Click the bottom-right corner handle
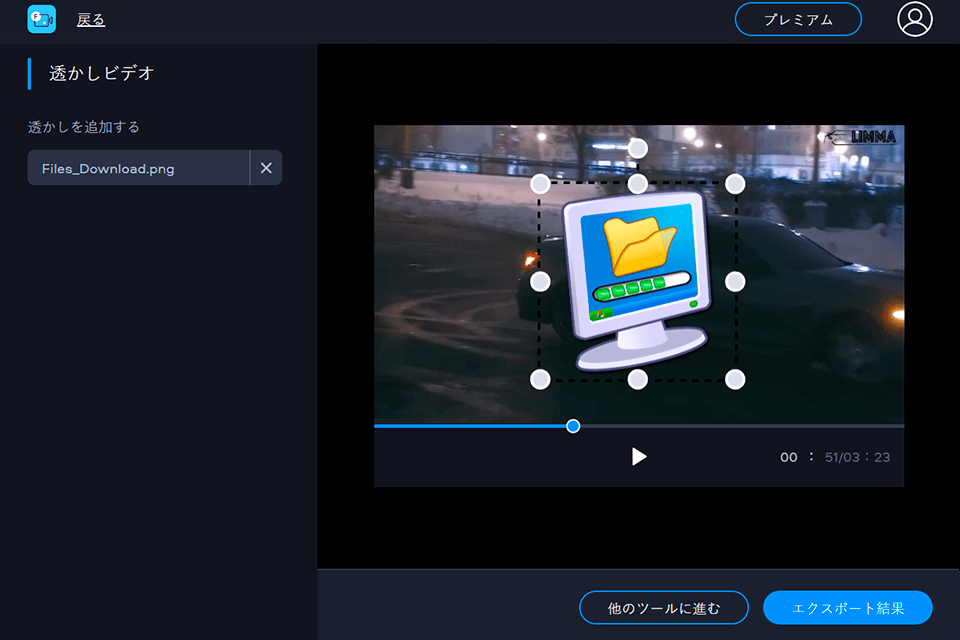This screenshot has height=640, width=960. coord(735,378)
